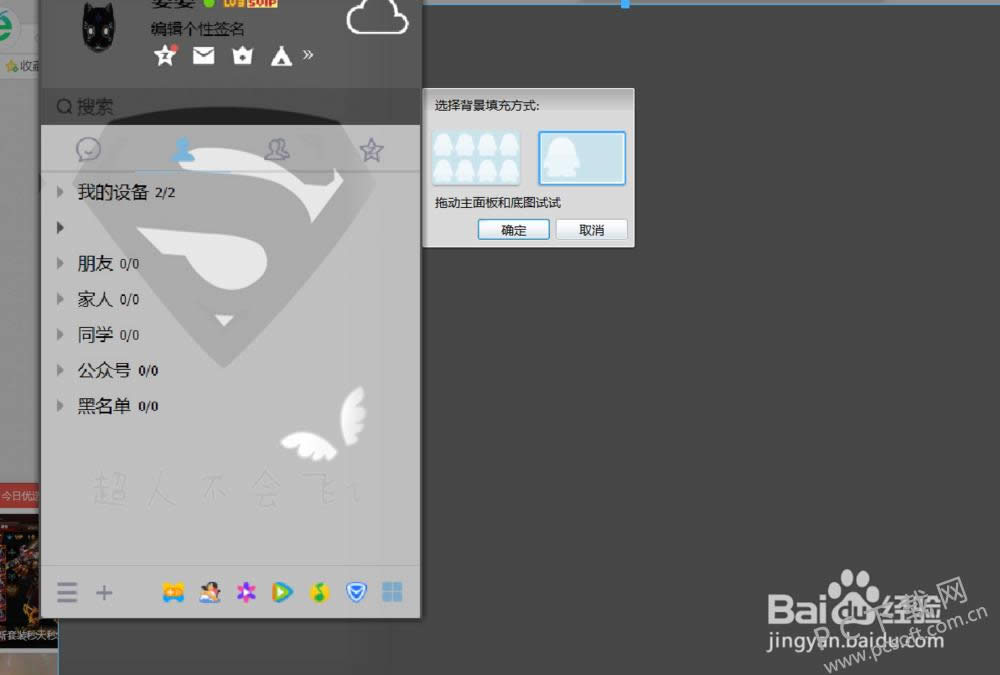
Task: Confirm with the 确定 button
Action: point(513,230)
